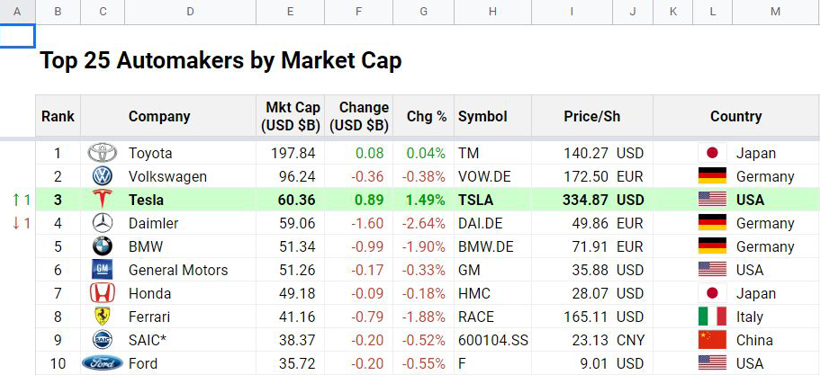Select column H header
This screenshot has width=820, height=375.
coord(493,12)
